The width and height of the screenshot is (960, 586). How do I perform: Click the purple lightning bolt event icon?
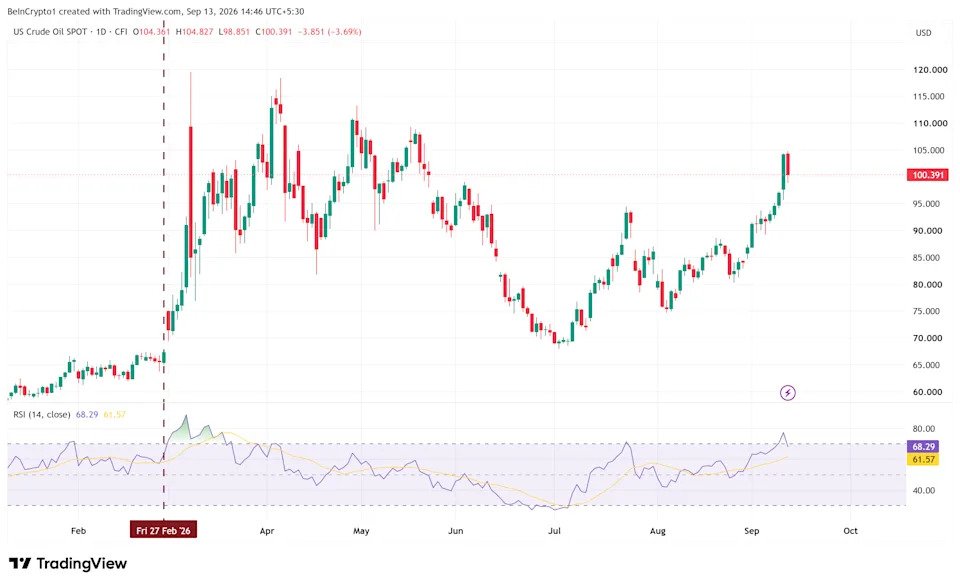pos(788,393)
